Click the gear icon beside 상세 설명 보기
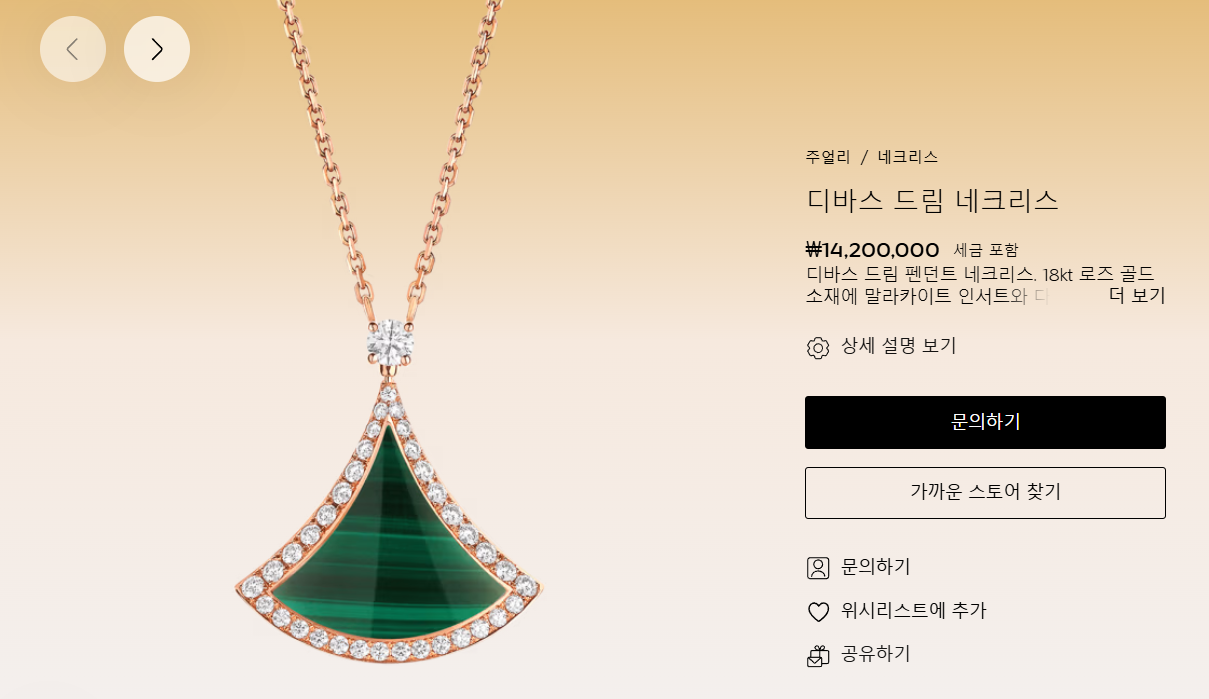The image size is (1209, 699). [x=818, y=347]
